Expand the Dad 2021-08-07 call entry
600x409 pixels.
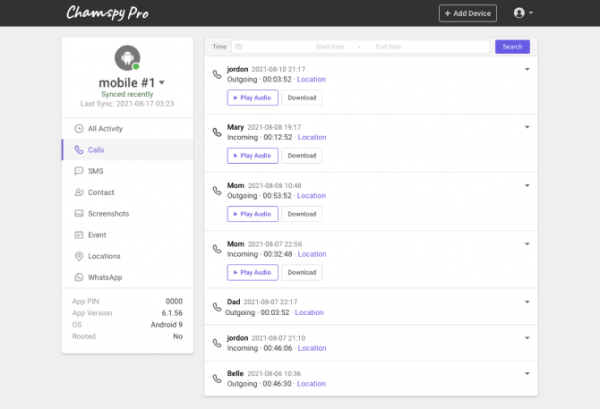tap(527, 302)
